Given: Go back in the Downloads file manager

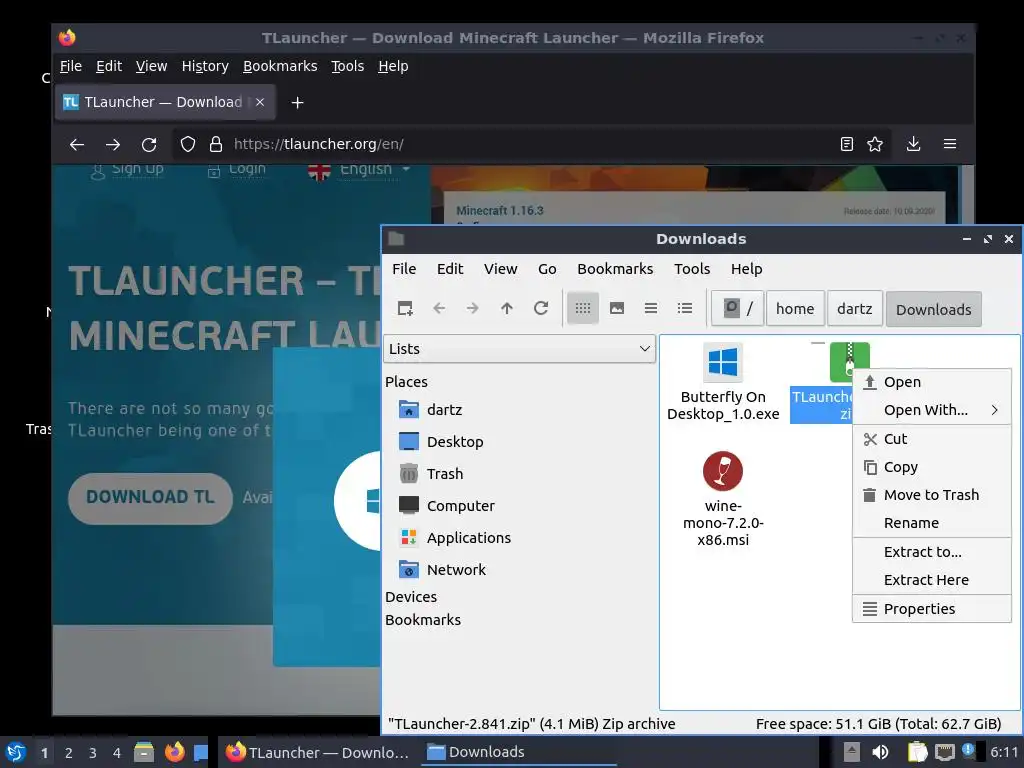Looking at the screenshot, I should [439, 308].
